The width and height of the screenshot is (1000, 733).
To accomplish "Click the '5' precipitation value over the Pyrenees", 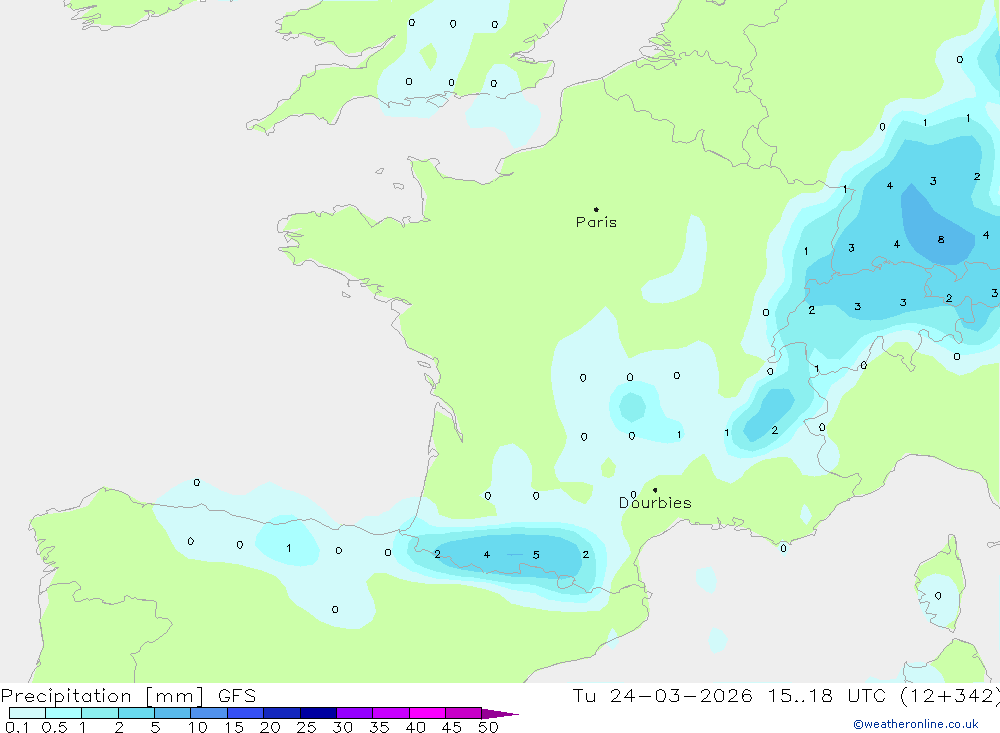I will (x=536, y=555).
